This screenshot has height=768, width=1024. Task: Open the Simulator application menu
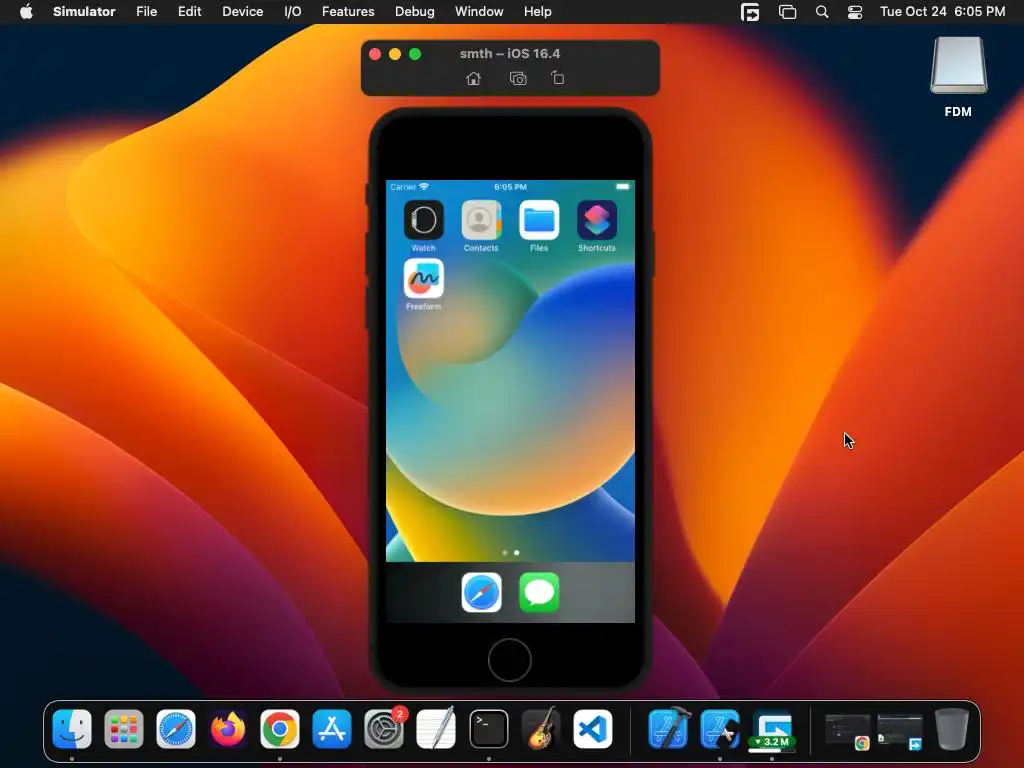[84, 12]
